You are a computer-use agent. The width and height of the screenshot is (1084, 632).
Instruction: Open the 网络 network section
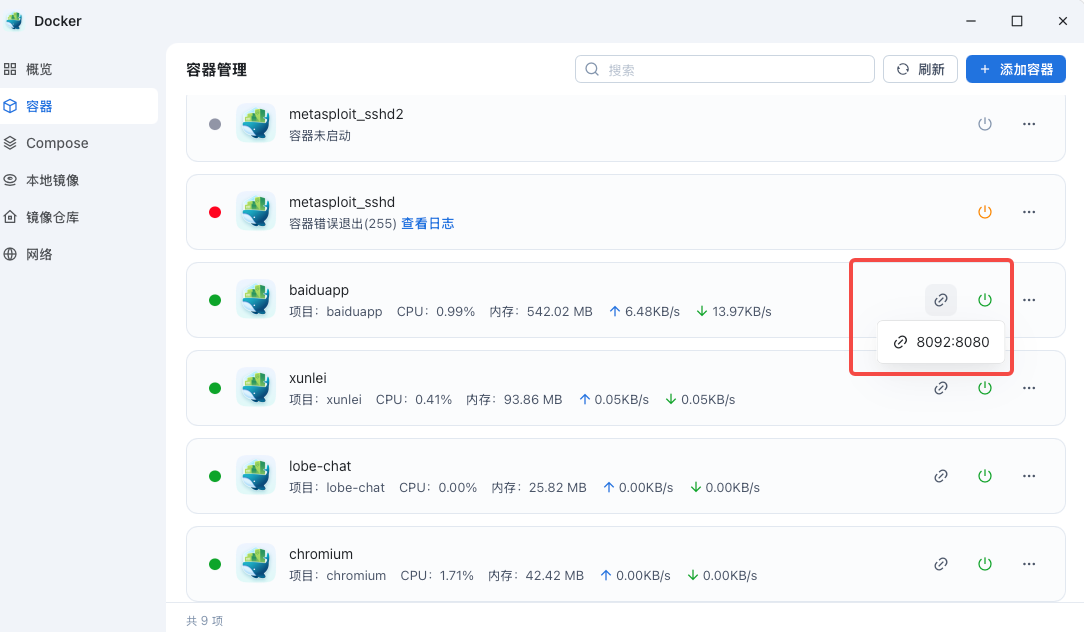(28, 254)
